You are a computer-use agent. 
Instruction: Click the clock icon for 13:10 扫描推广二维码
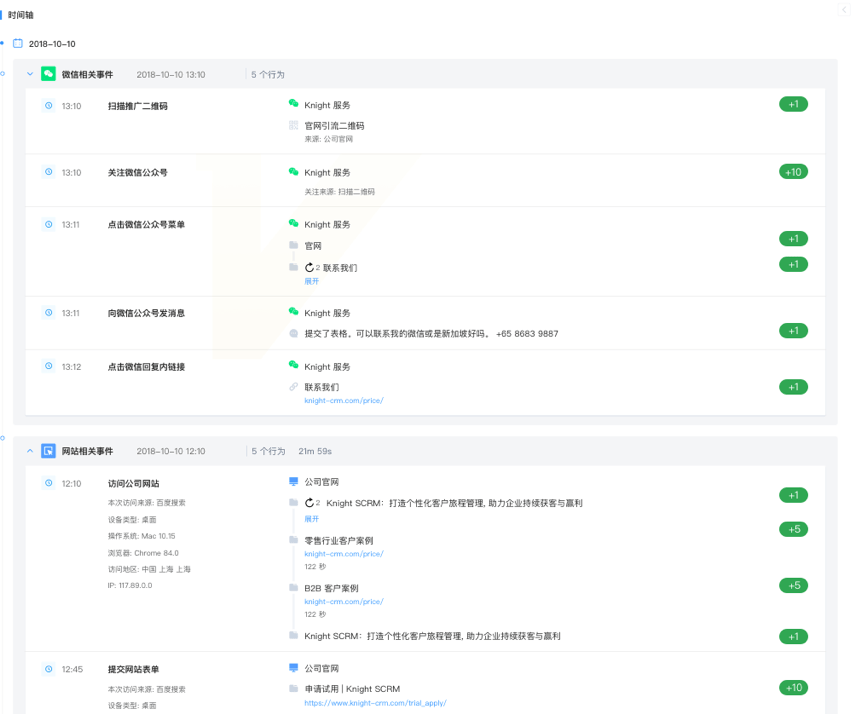[49, 106]
